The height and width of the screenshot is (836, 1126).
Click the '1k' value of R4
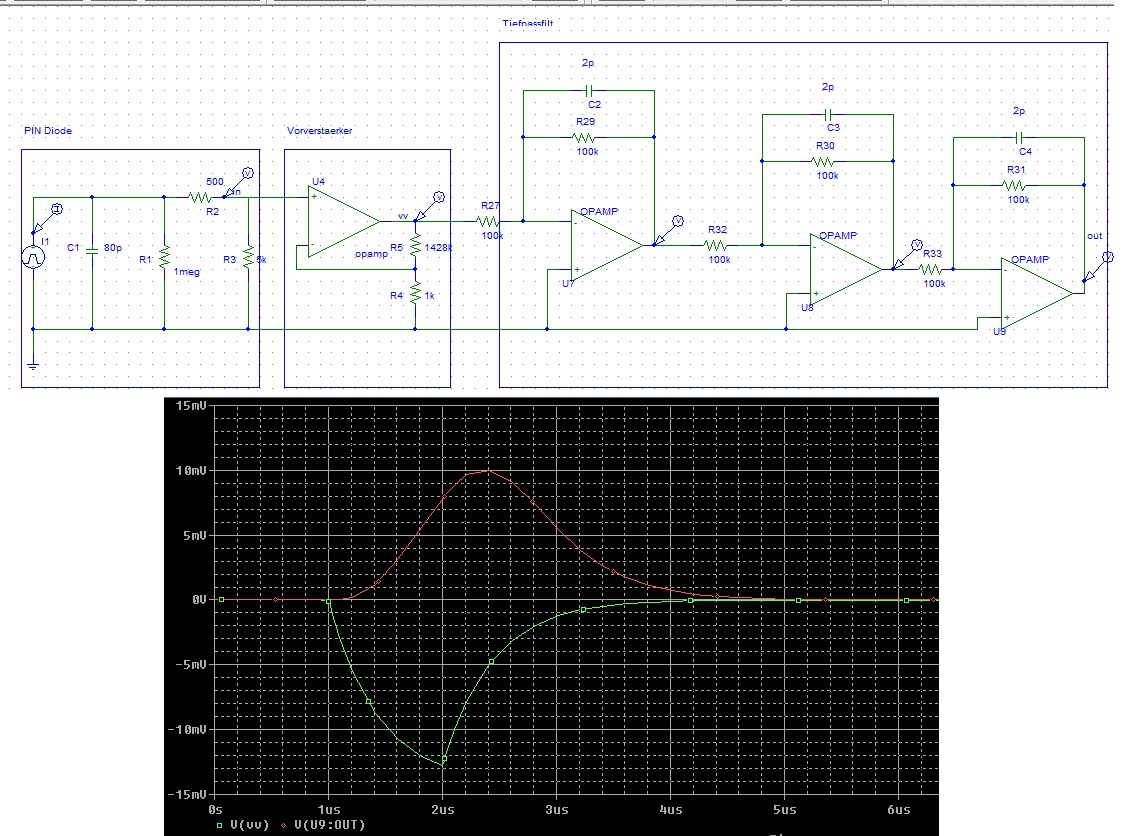429,295
